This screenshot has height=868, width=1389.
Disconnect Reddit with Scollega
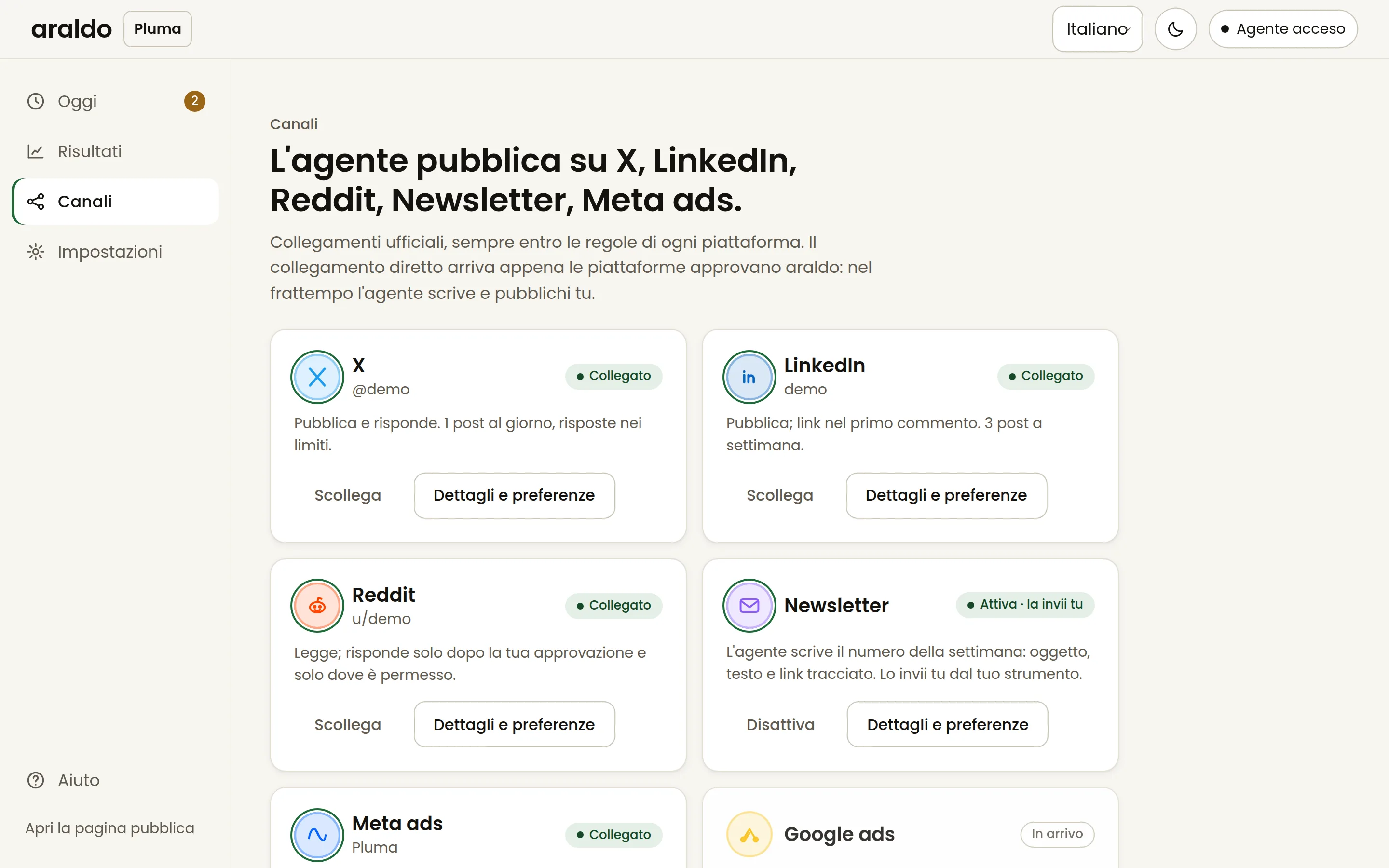tap(348, 724)
